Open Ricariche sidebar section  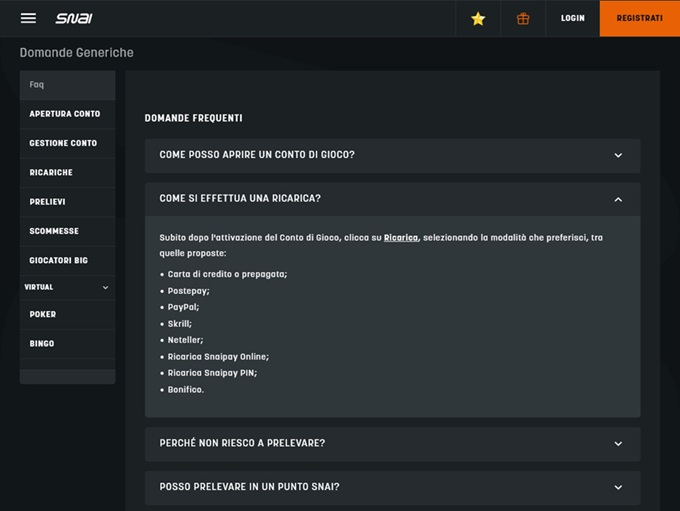52,172
